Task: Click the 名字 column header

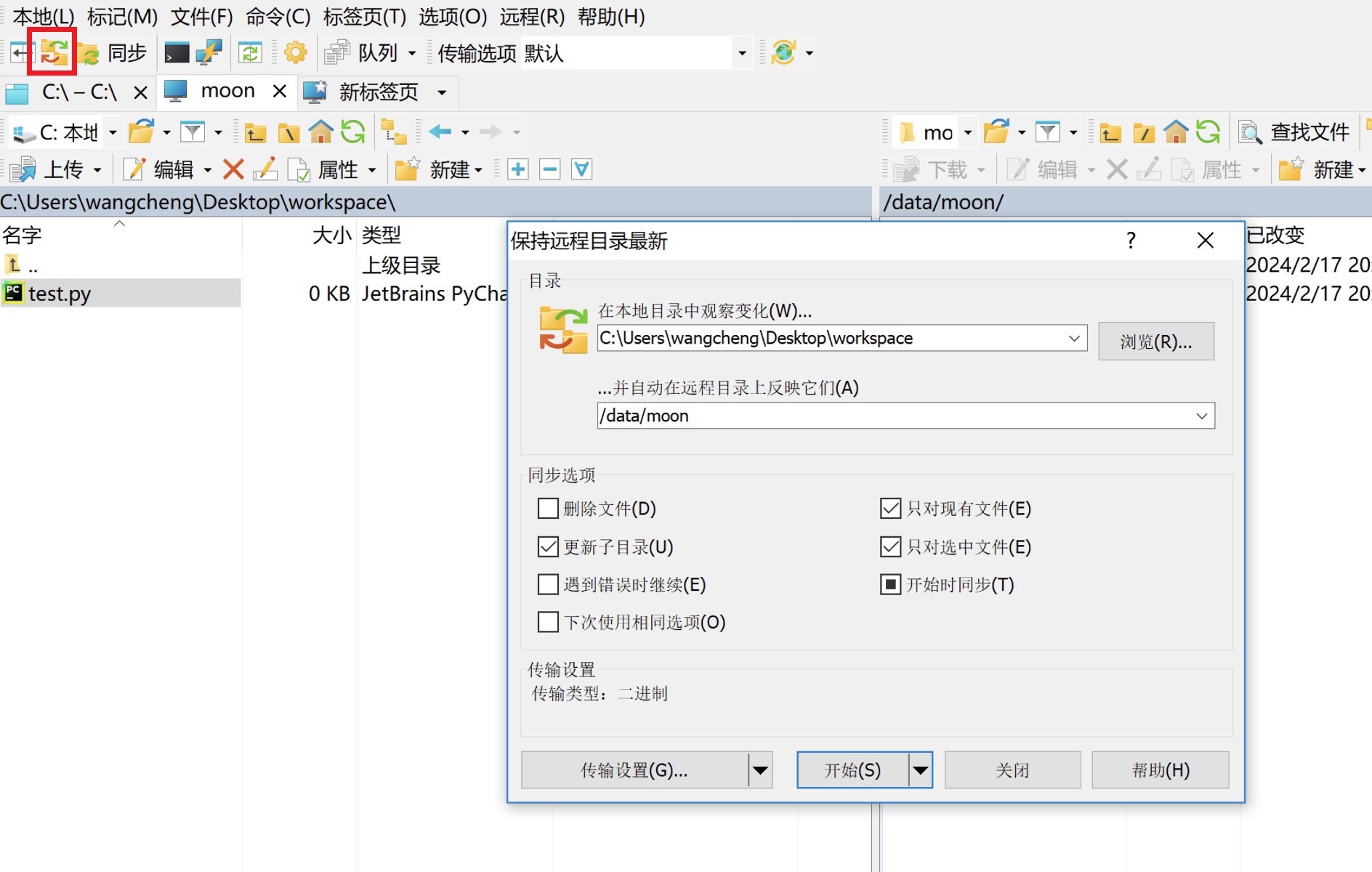Action: pos(120,235)
